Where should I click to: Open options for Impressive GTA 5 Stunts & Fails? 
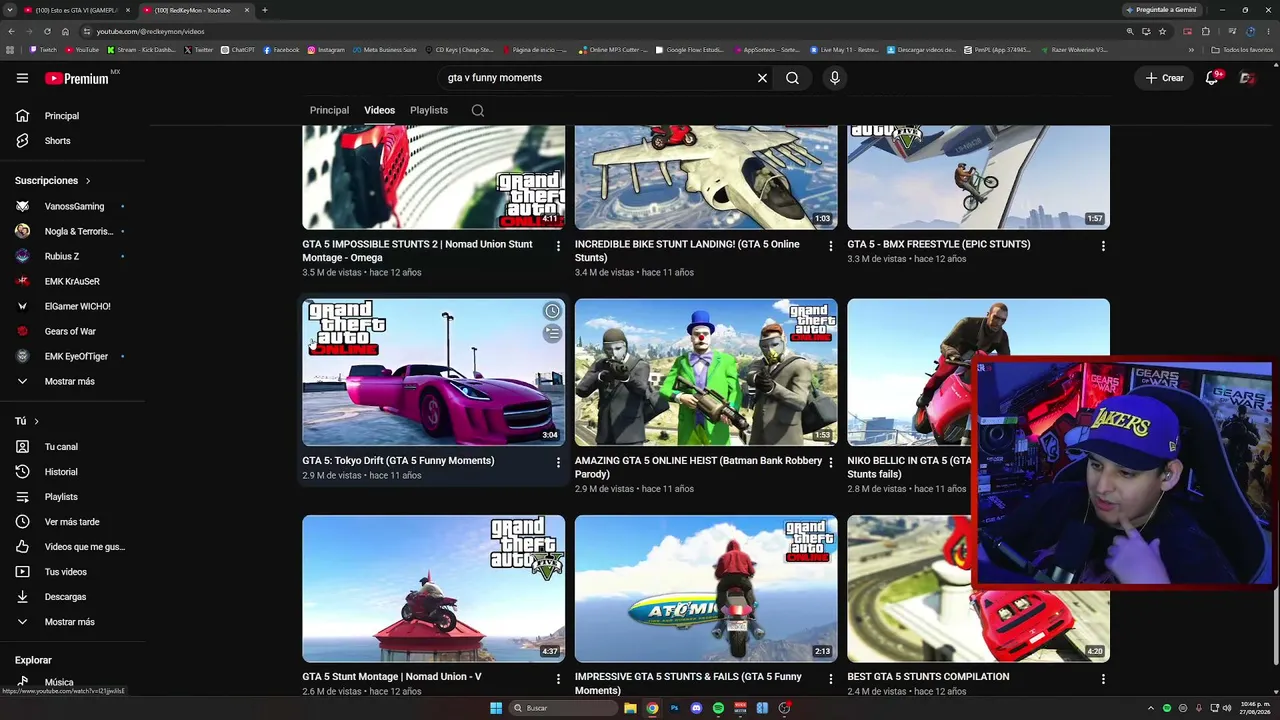coord(830,678)
